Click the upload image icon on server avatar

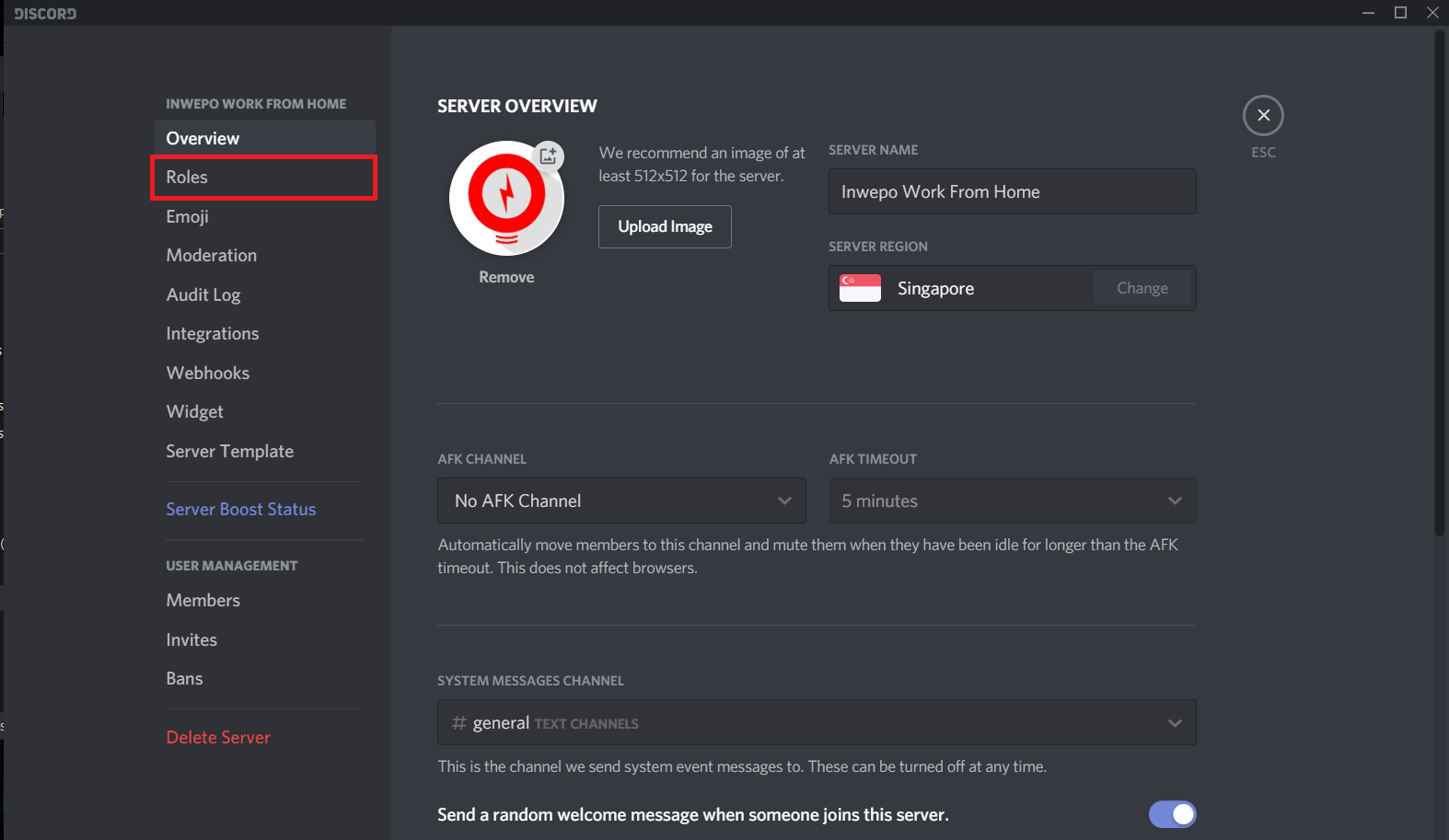click(548, 155)
